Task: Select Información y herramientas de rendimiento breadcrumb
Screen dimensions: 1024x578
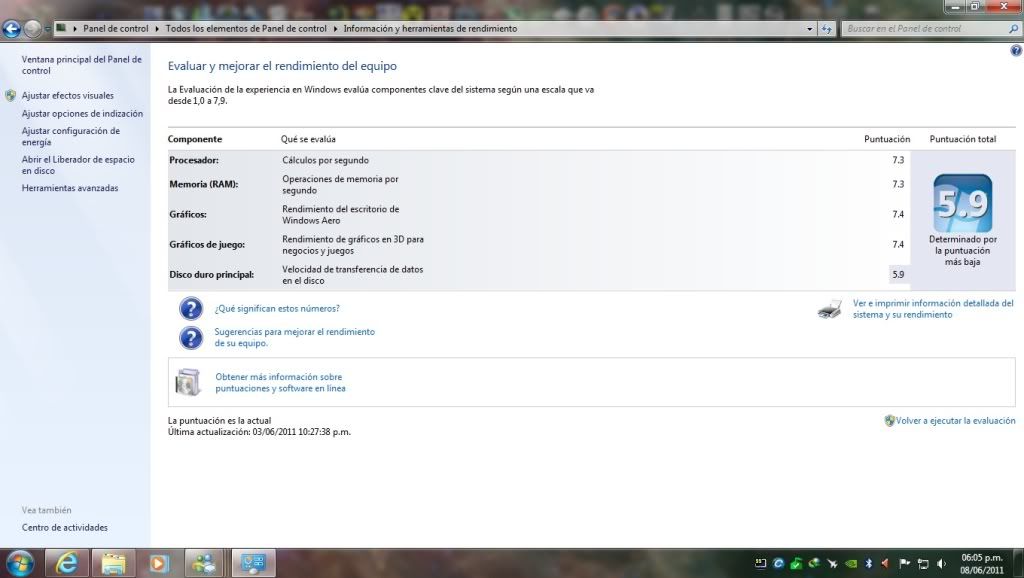Action: tap(430, 29)
